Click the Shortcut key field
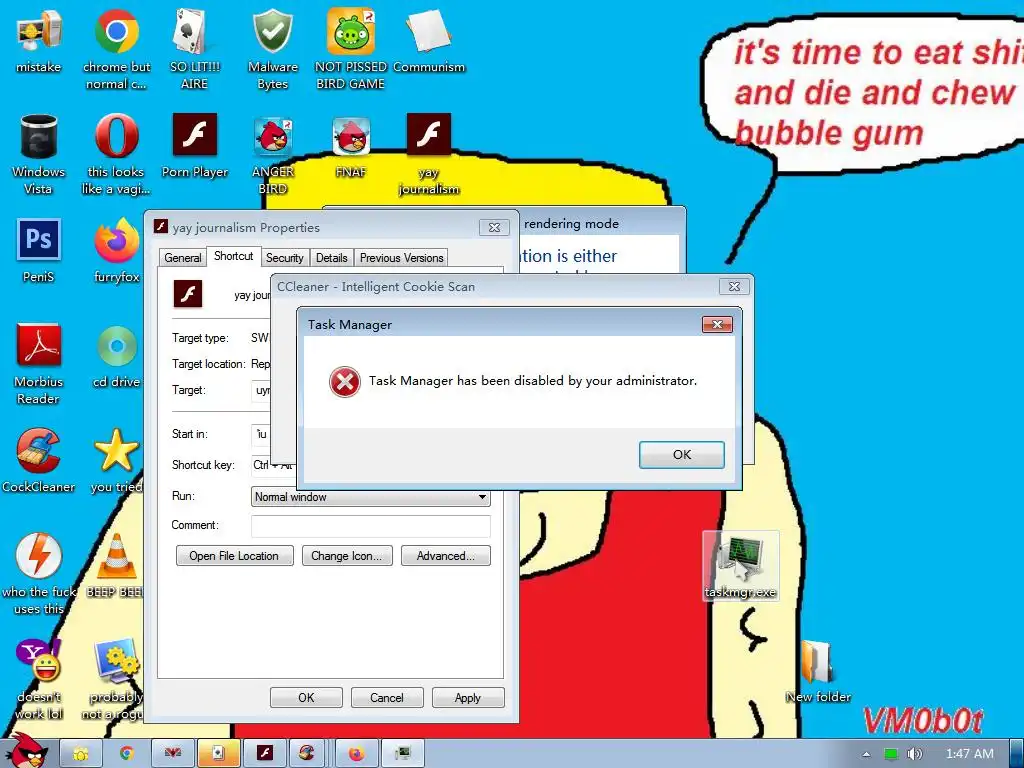1024x768 pixels. tap(273, 465)
